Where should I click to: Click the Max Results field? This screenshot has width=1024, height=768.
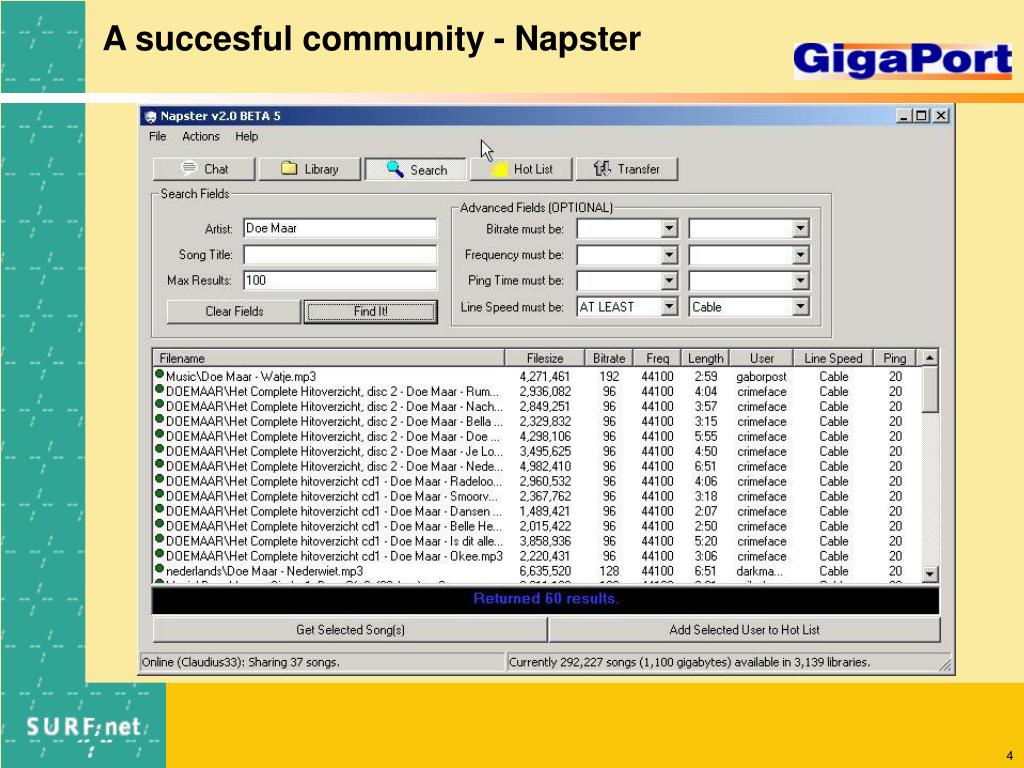(x=340, y=280)
